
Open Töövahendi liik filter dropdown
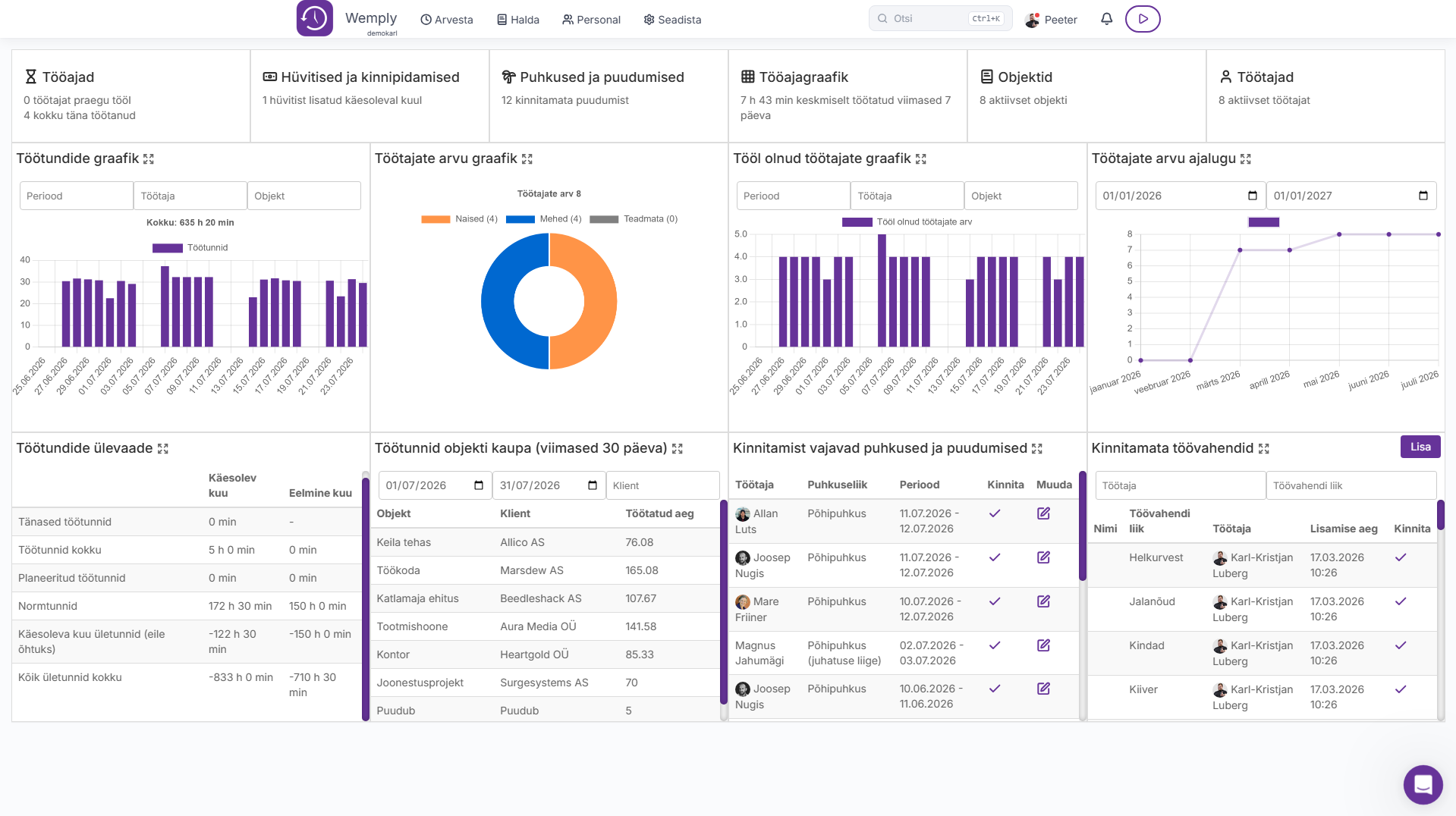click(1351, 485)
